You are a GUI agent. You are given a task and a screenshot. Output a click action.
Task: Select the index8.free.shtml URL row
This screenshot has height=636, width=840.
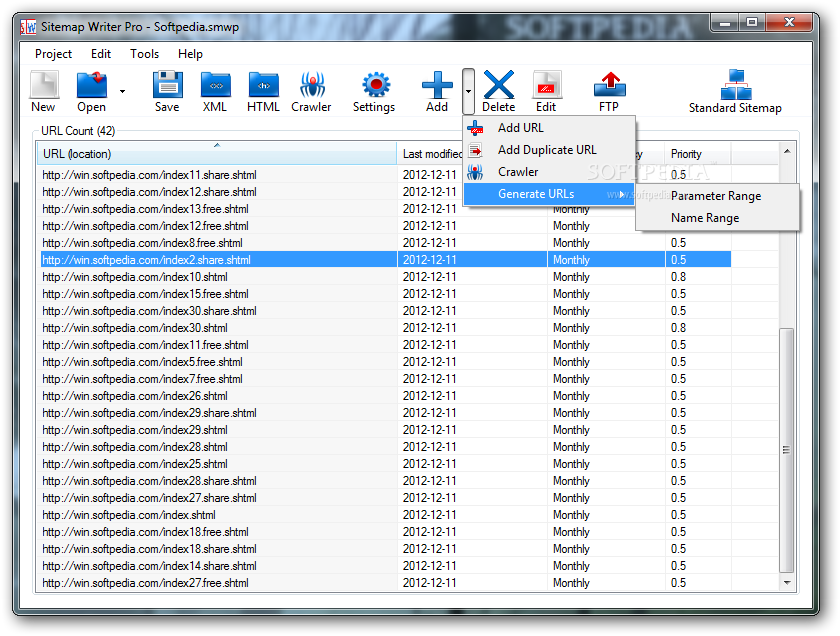[x=386, y=243]
